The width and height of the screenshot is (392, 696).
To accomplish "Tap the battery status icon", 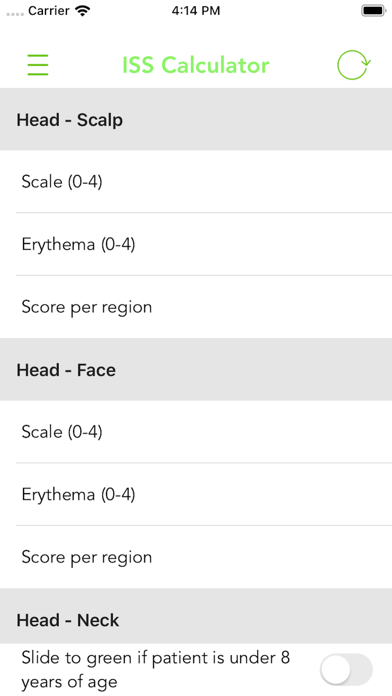I will [373, 11].
